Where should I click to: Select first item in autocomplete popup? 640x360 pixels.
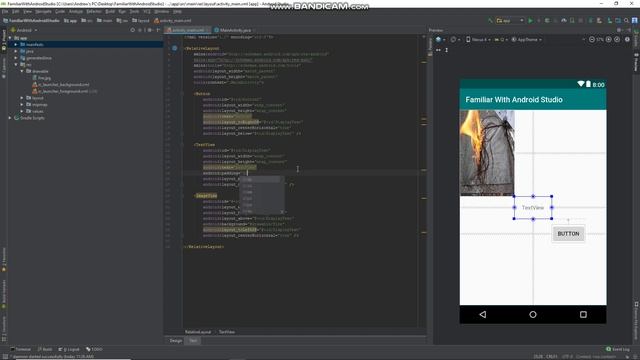click(x=261, y=180)
